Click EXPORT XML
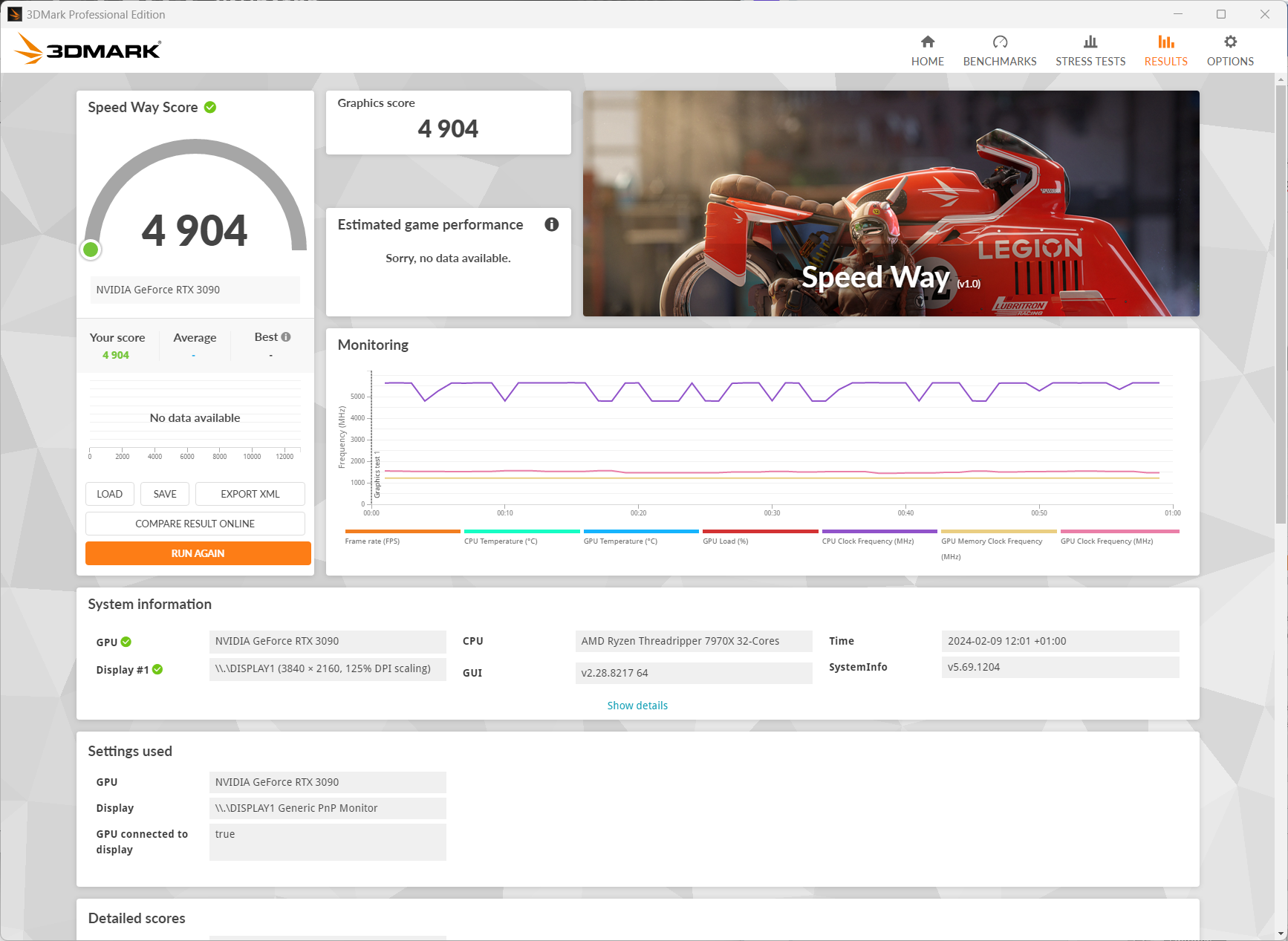 point(250,494)
